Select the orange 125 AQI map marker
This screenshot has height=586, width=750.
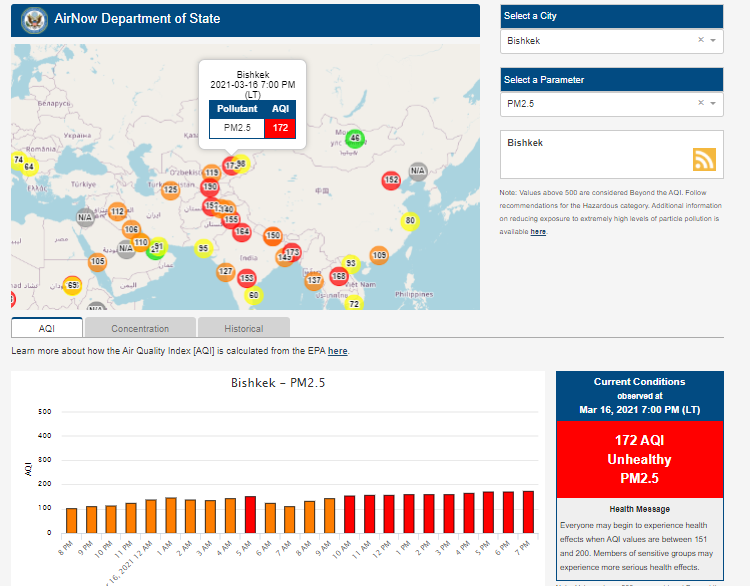(x=171, y=189)
